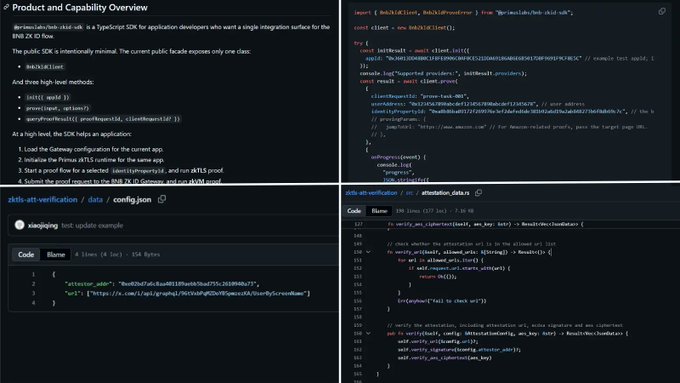Open the xiaojiqing author link
This screenshot has width=680, height=383.
click(42, 226)
